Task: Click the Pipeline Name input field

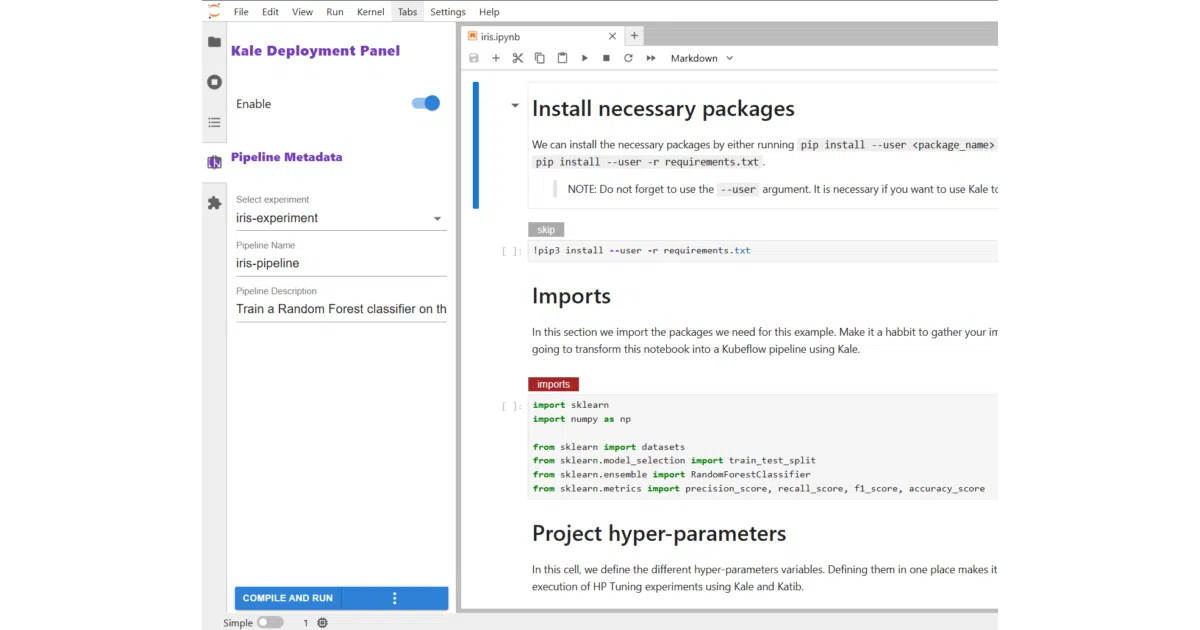Action: pyautogui.click(x=340, y=264)
